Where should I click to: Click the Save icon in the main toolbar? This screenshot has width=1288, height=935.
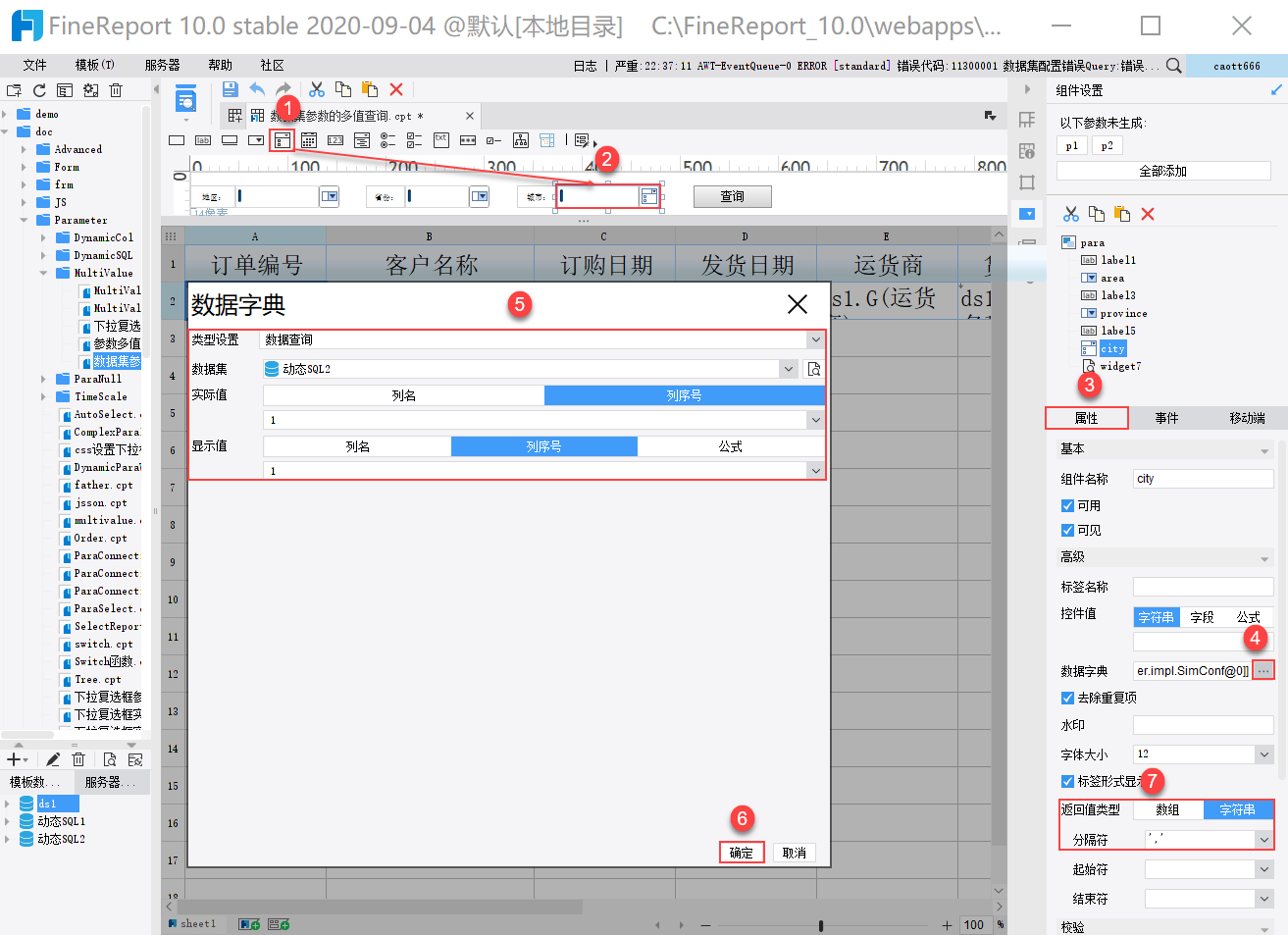231,89
